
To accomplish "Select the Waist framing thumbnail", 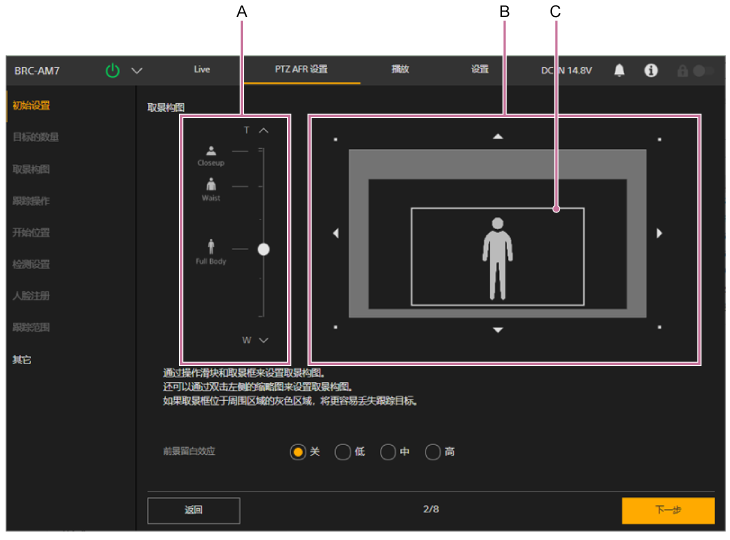I will (x=211, y=187).
